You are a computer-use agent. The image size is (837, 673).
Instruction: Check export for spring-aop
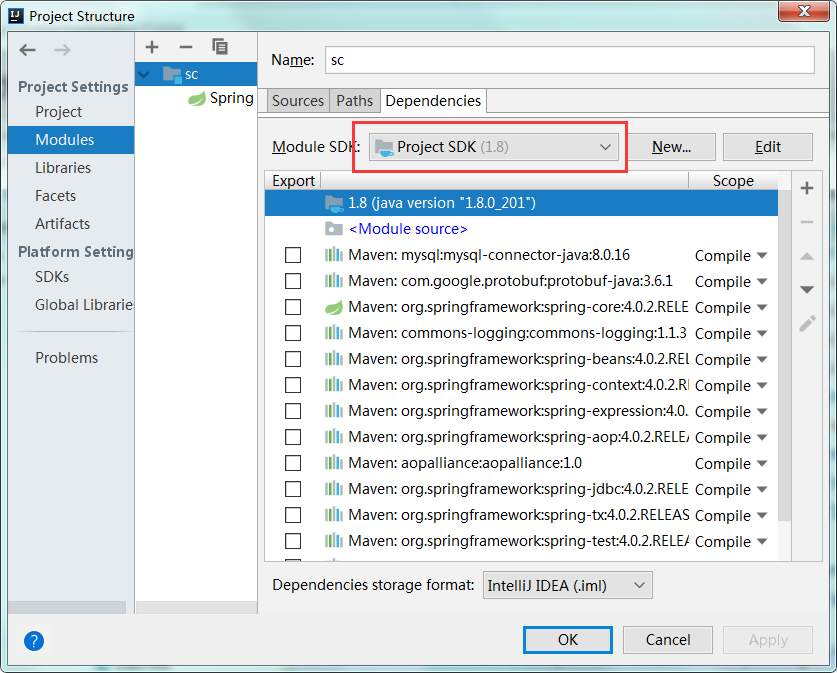click(x=293, y=437)
